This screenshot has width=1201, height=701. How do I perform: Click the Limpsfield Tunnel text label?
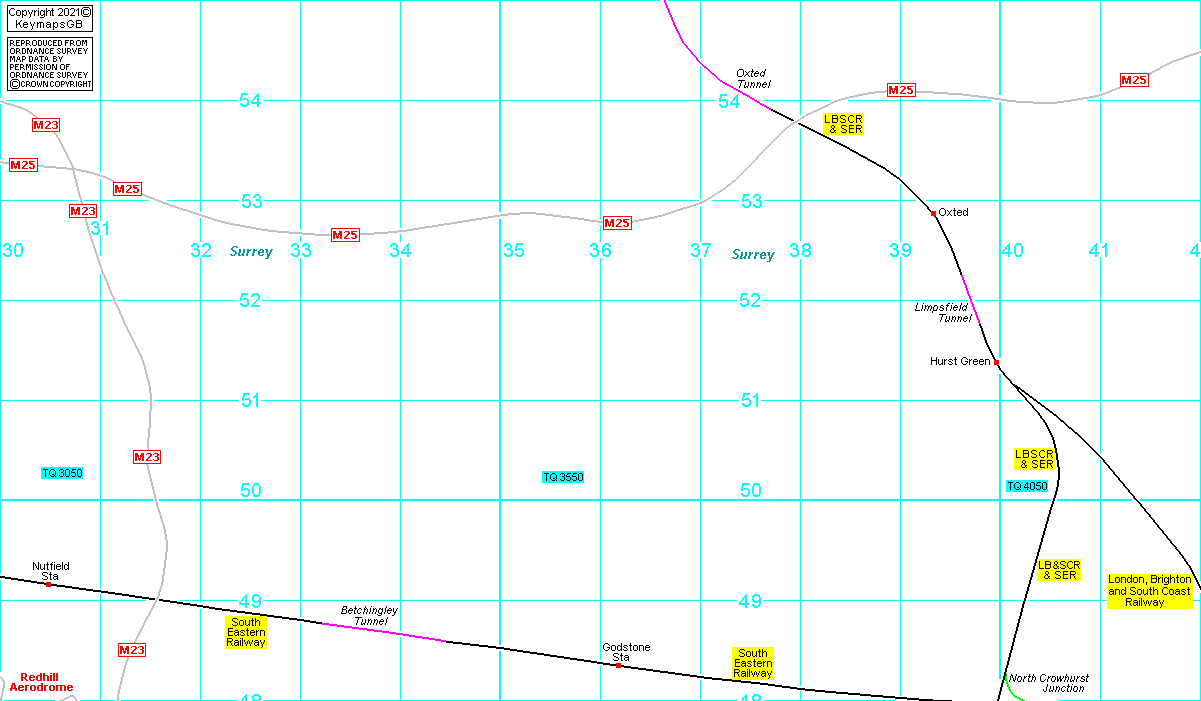943,313
